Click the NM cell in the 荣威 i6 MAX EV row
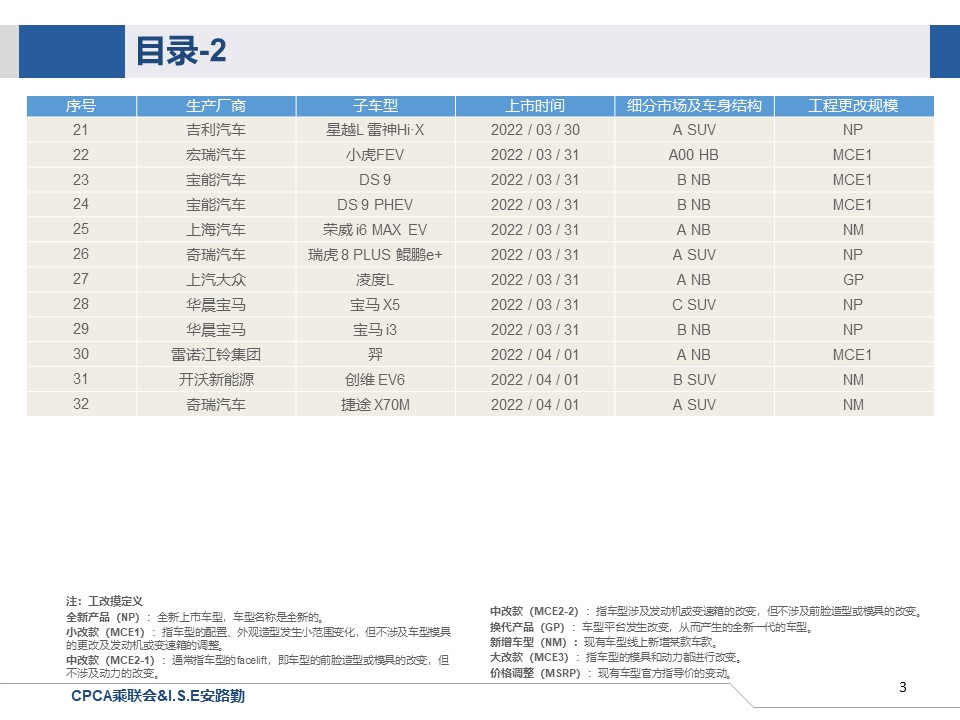The width and height of the screenshot is (960, 720). pyautogui.click(x=854, y=230)
